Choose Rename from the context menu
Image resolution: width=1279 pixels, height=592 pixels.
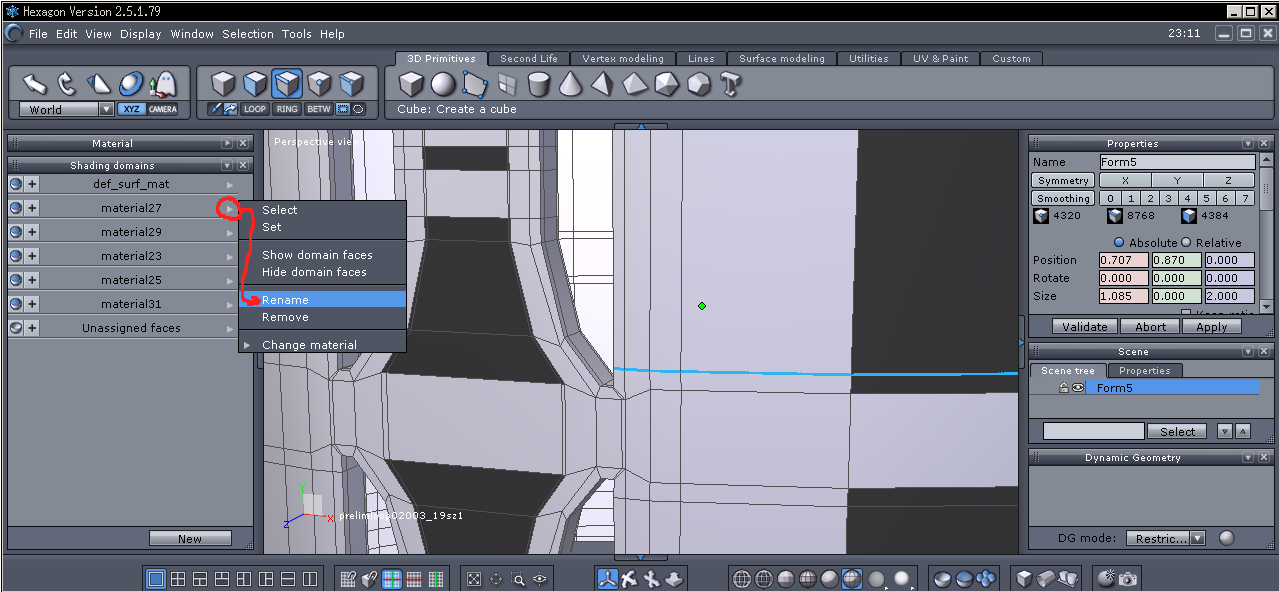pos(322,299)
